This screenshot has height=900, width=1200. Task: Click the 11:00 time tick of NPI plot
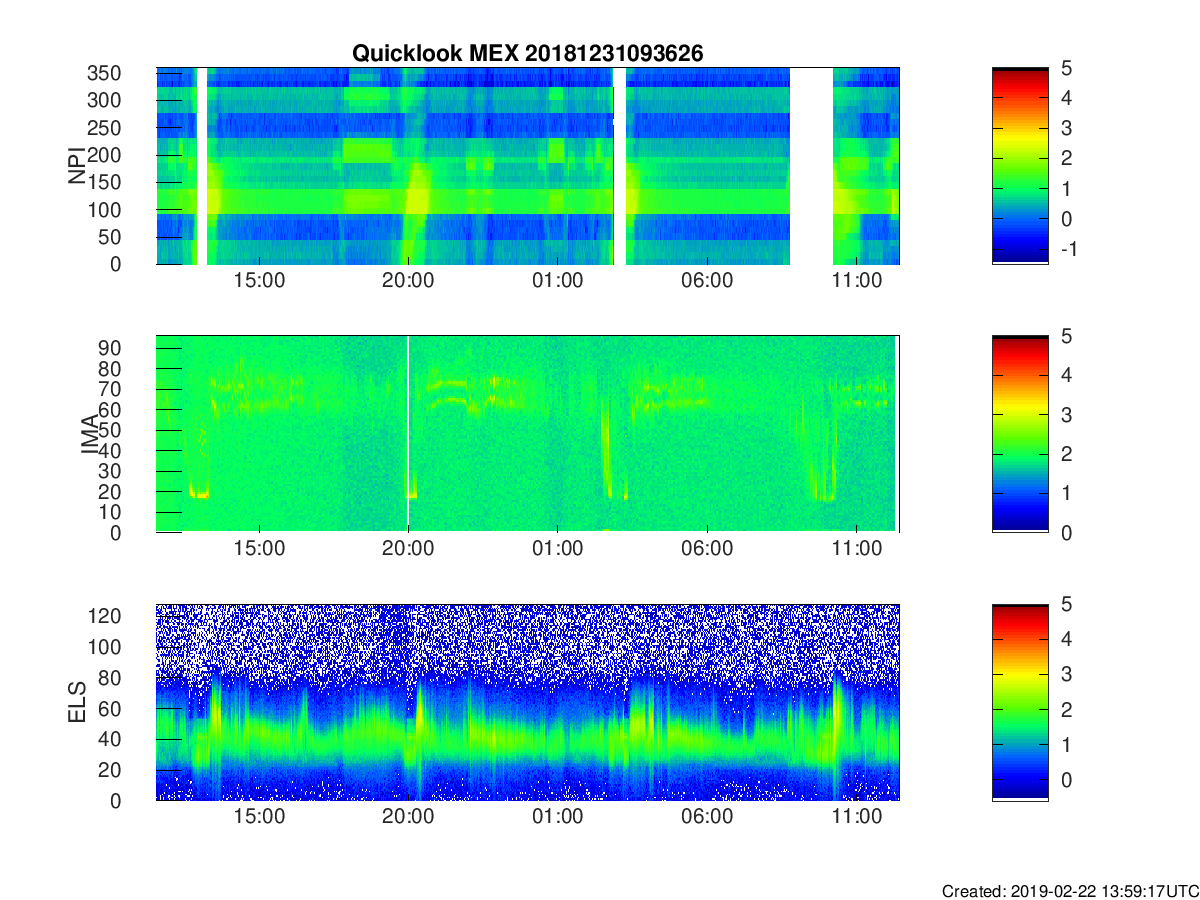[x=856, y=281]
